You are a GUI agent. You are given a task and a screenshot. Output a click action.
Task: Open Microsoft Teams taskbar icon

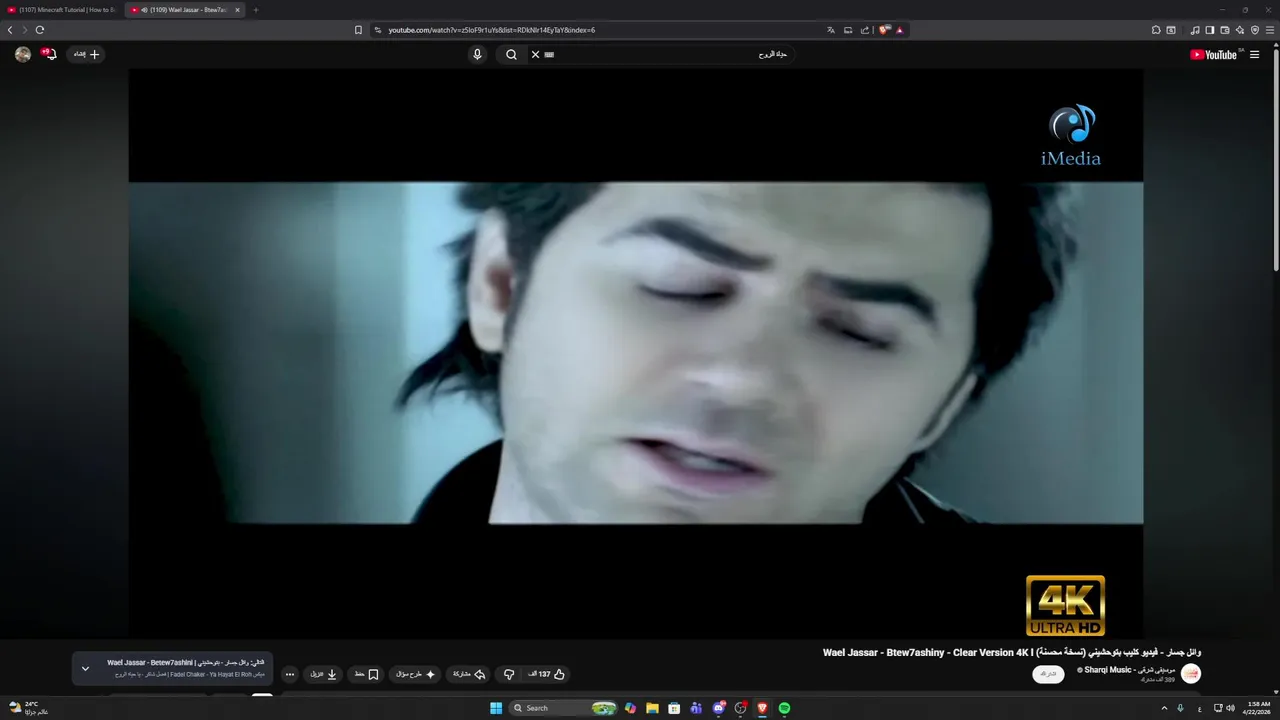(696, 708)
